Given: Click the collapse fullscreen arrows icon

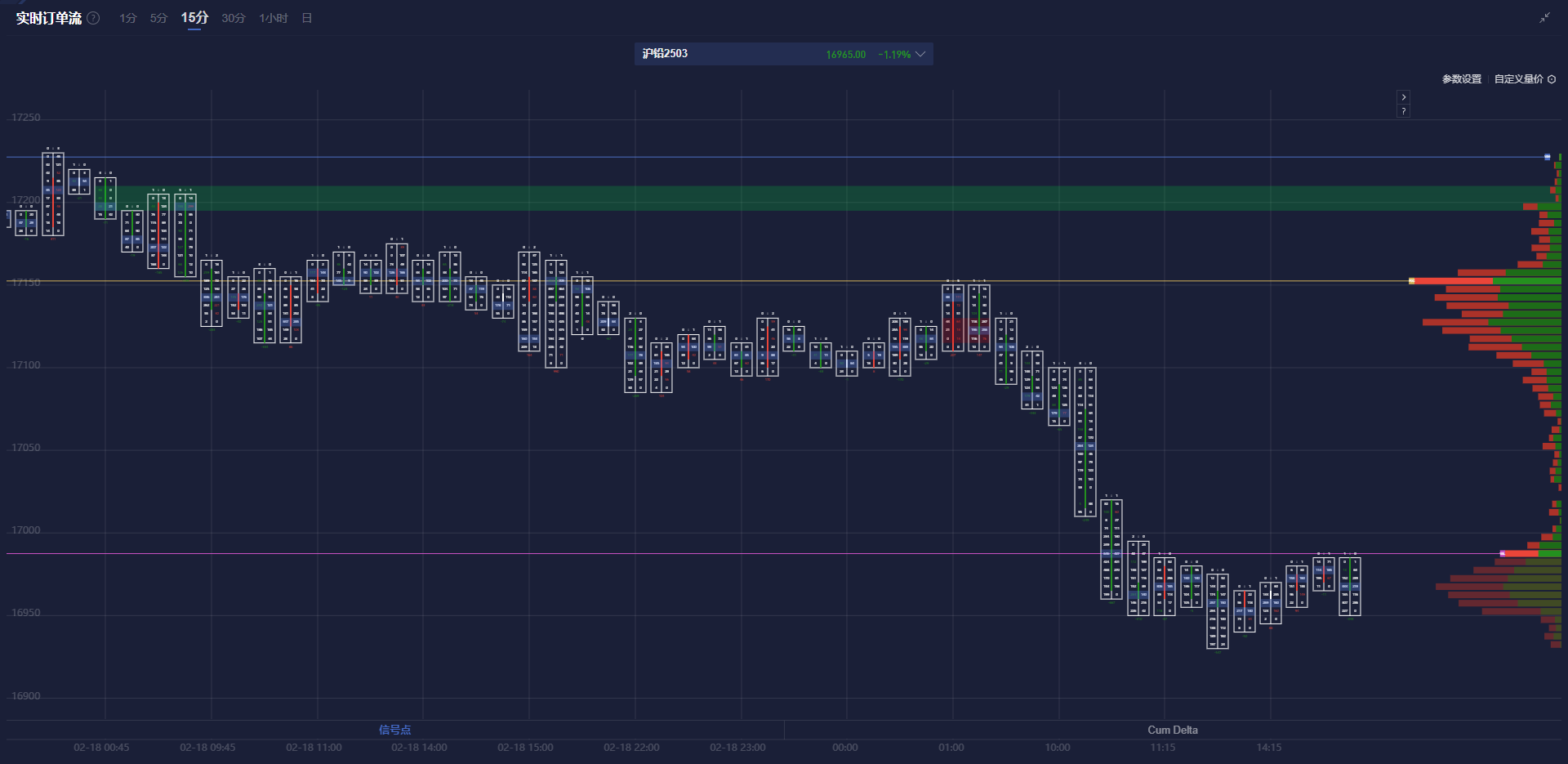Looking at the screenshot, I should (x=1544, y=18).
